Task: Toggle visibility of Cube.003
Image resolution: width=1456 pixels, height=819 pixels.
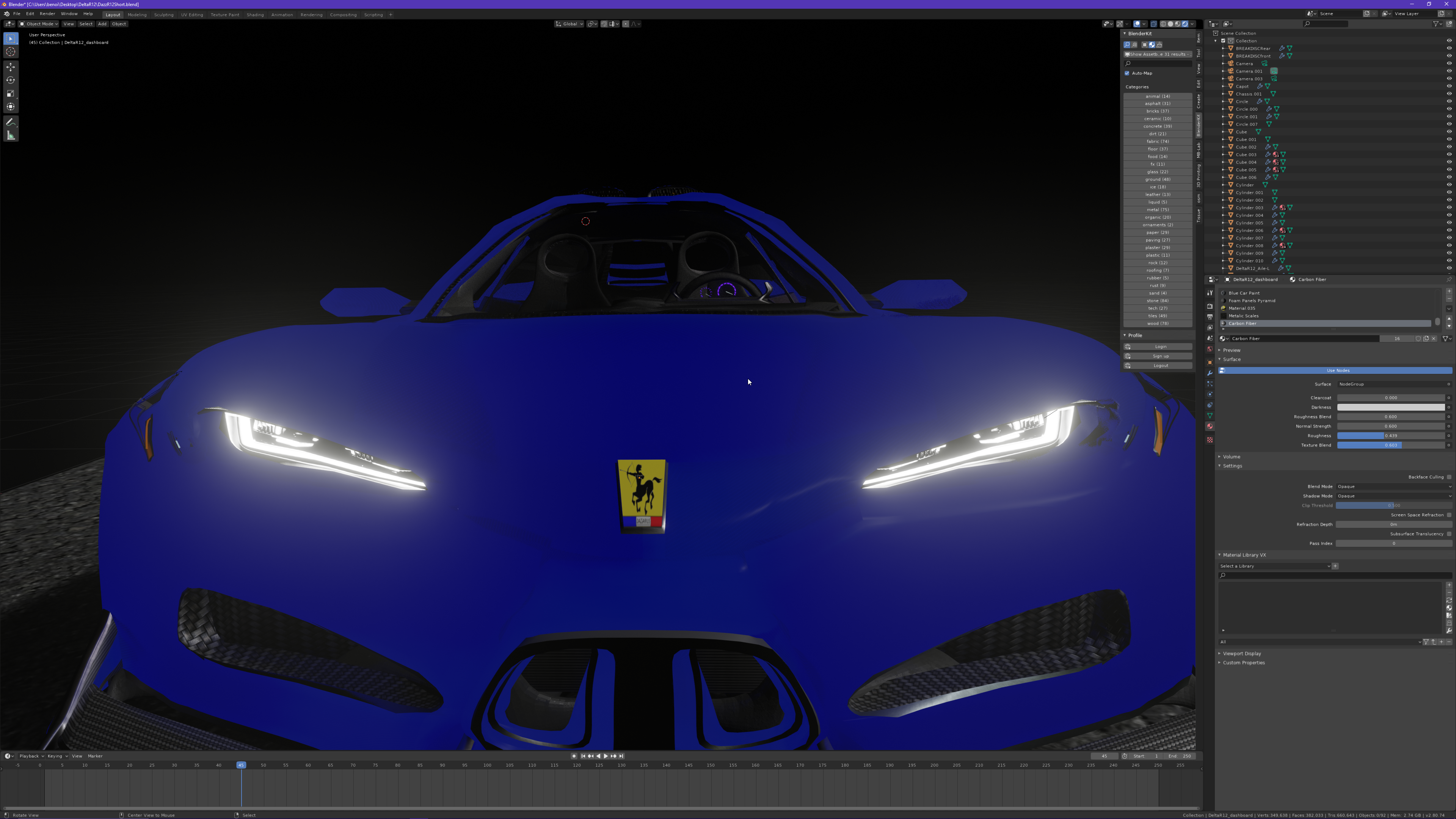Action: click(x=1449, y=154)
